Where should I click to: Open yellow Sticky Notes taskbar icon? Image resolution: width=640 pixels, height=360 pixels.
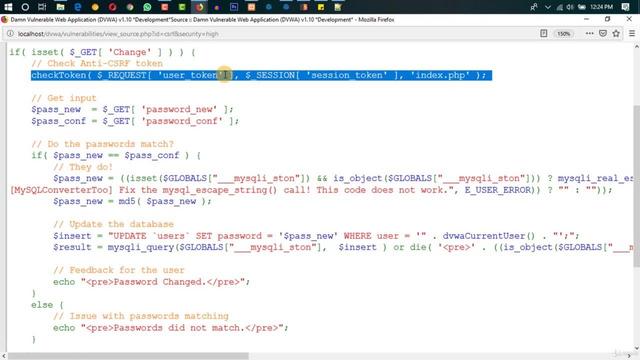point(321,7)
